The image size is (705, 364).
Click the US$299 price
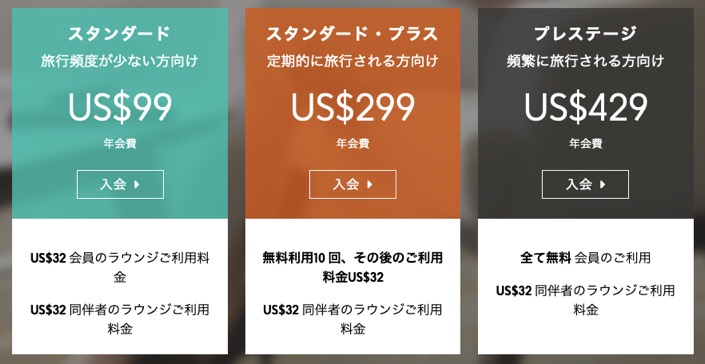352,108
